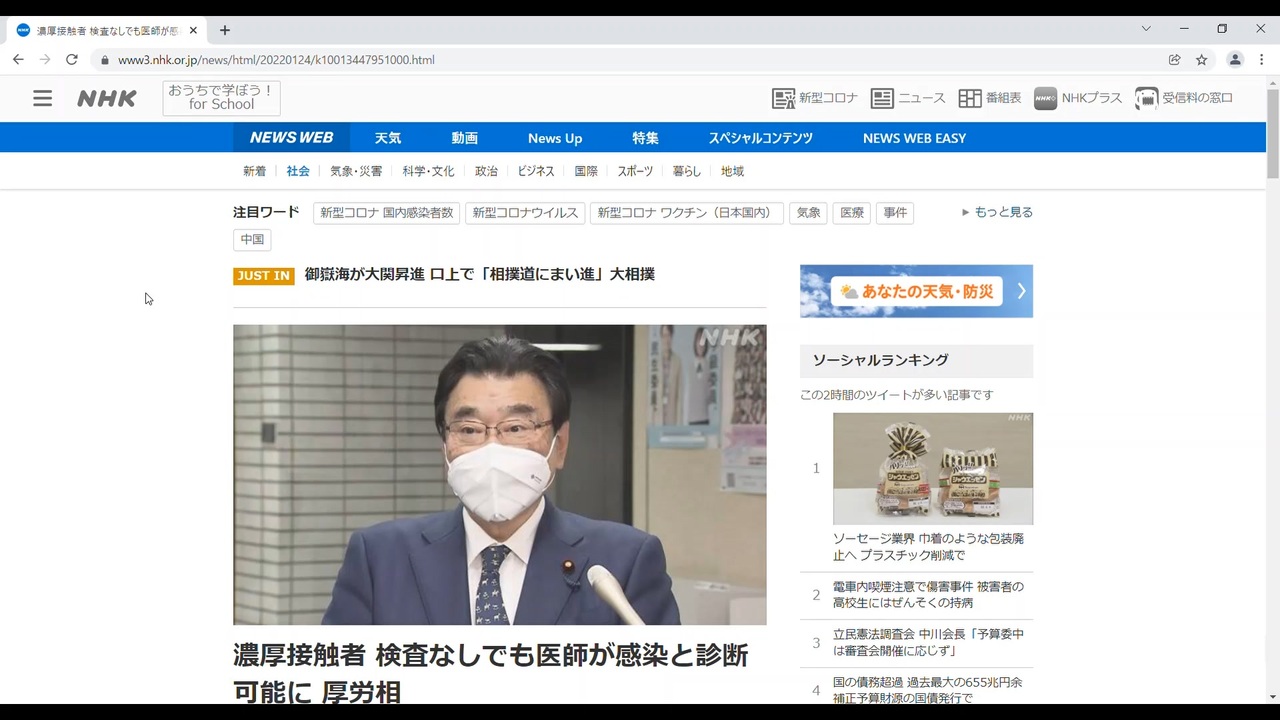Open the ニュース header icon link
The height and width of the screenshot is (720, 1280).
[908, 98]
